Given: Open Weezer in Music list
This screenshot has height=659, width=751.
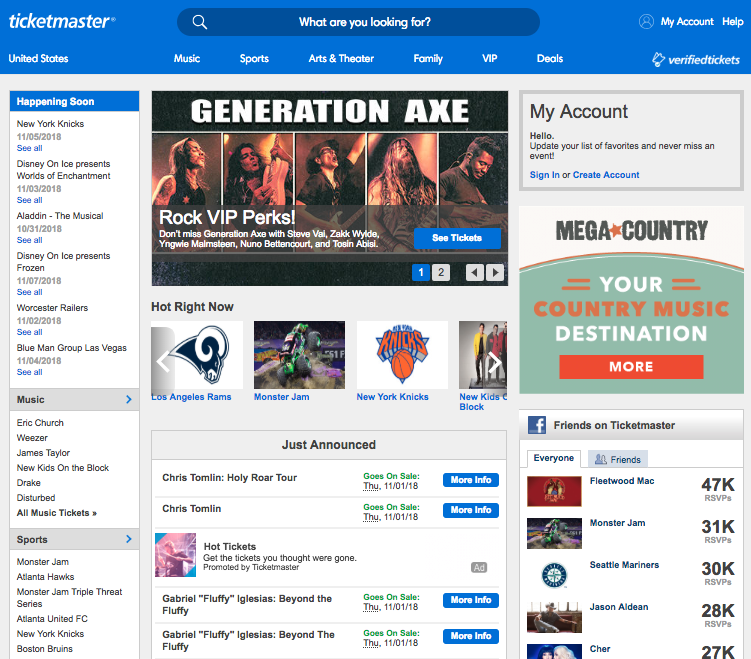Looking at the screenshot, I should (32, 438).
